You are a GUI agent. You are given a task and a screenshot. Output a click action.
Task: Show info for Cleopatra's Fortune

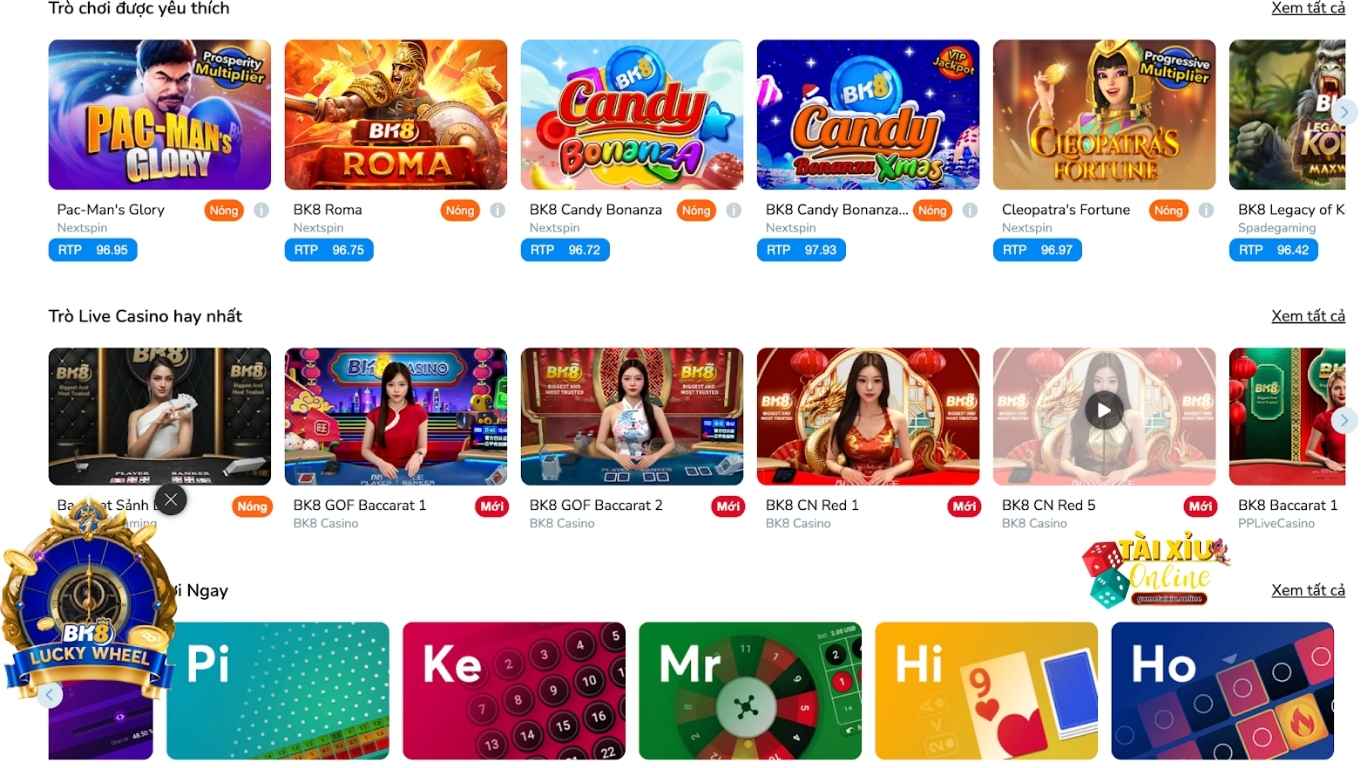[x=1205, y=211]
